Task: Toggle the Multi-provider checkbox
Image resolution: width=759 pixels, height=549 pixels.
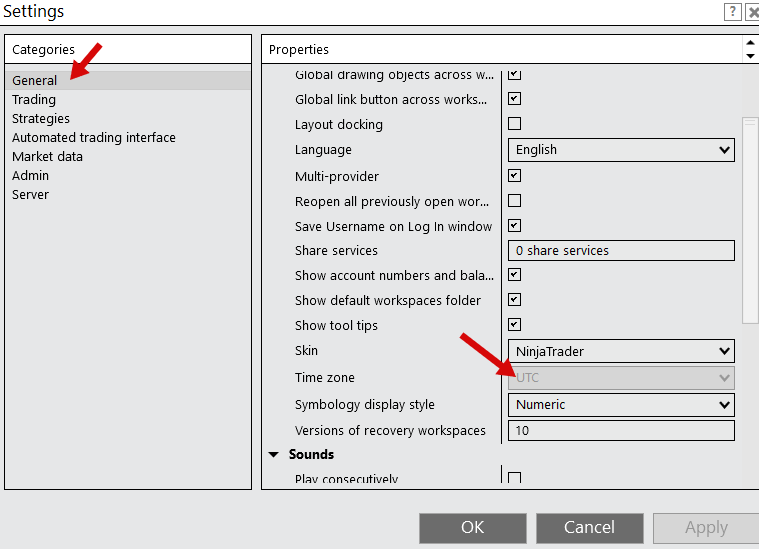Action: tap(515, 175)
